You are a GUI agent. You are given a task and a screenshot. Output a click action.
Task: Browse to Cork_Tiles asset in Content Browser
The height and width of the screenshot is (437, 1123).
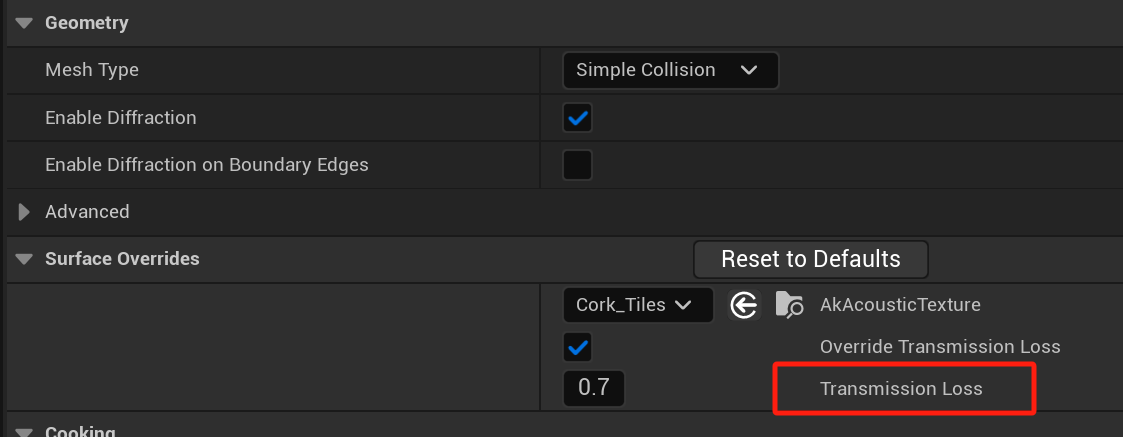coord(789,305)
